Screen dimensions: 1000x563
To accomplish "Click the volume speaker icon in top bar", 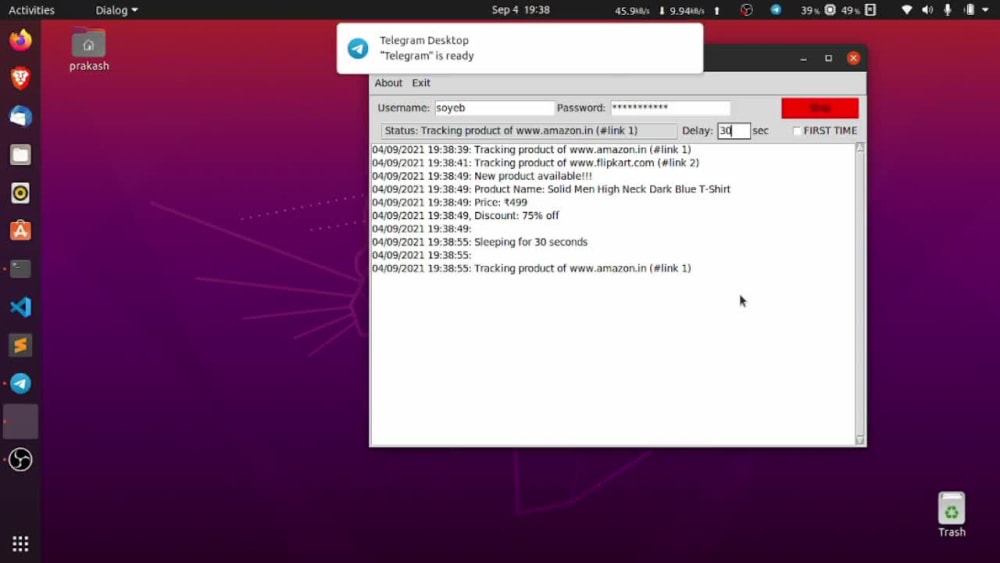I will pos(927,10).
